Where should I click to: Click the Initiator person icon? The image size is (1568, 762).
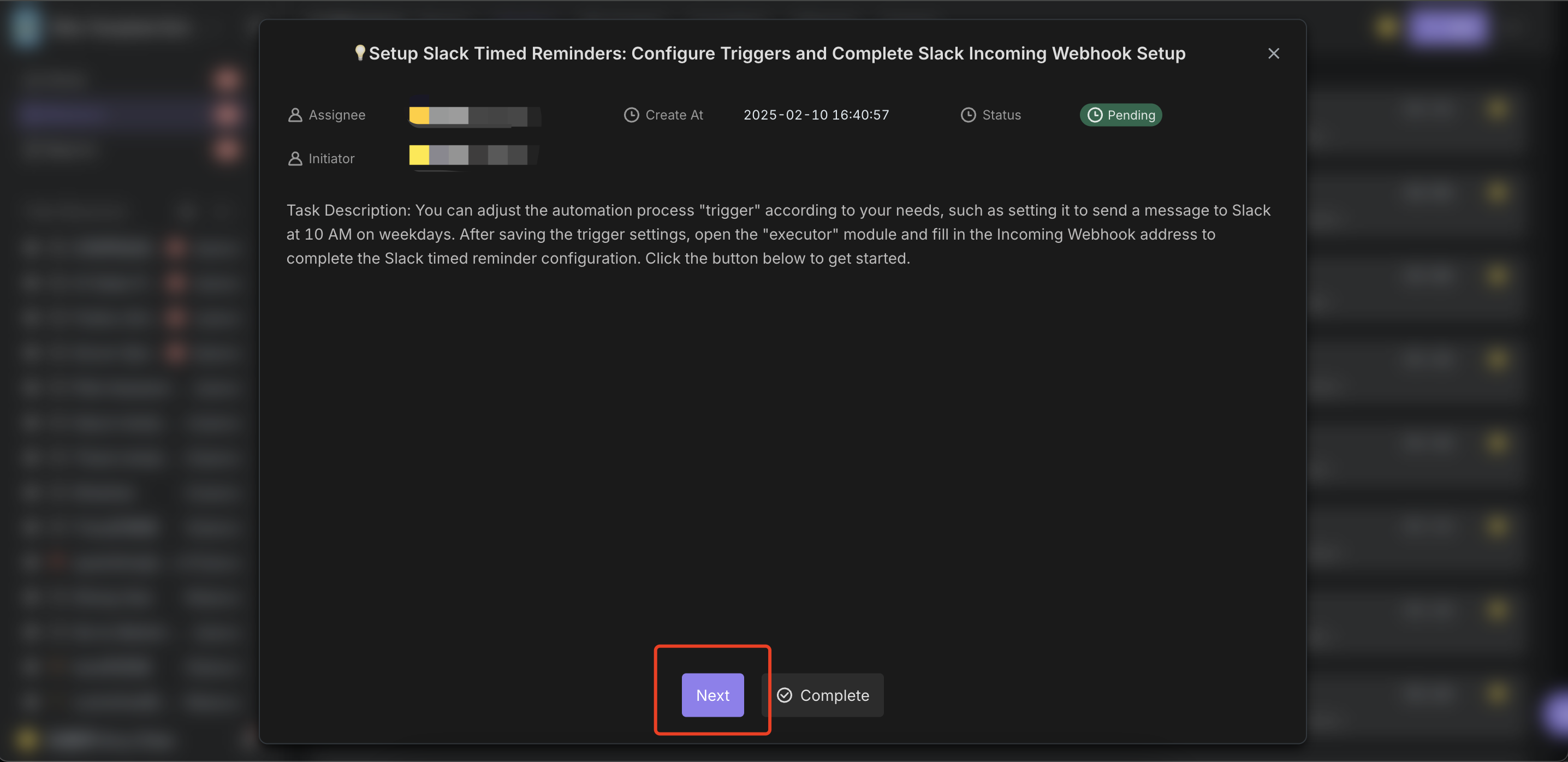pyautogui.click(x=295, y=159)
